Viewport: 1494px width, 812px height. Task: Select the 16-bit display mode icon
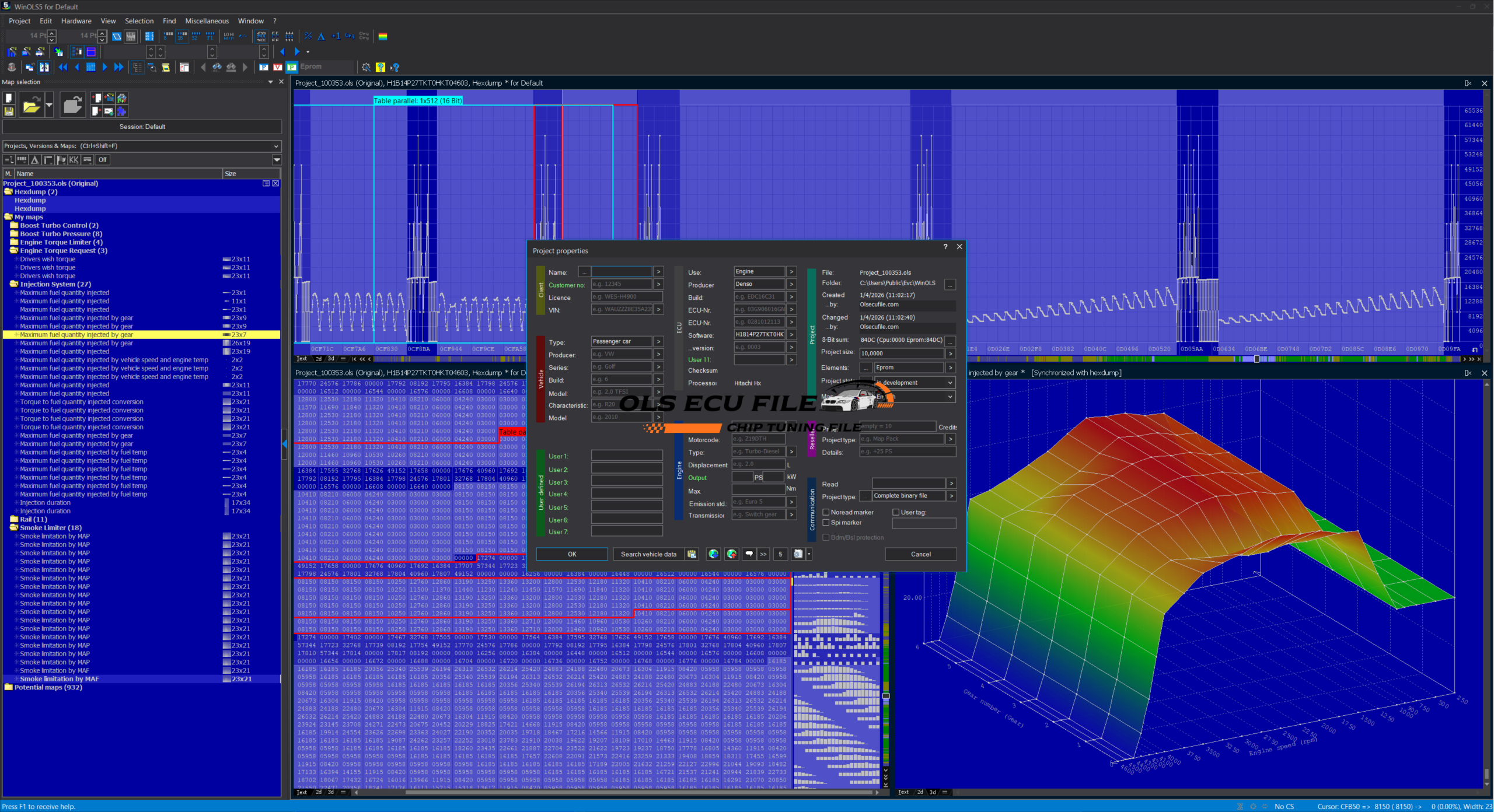(182, 36)
